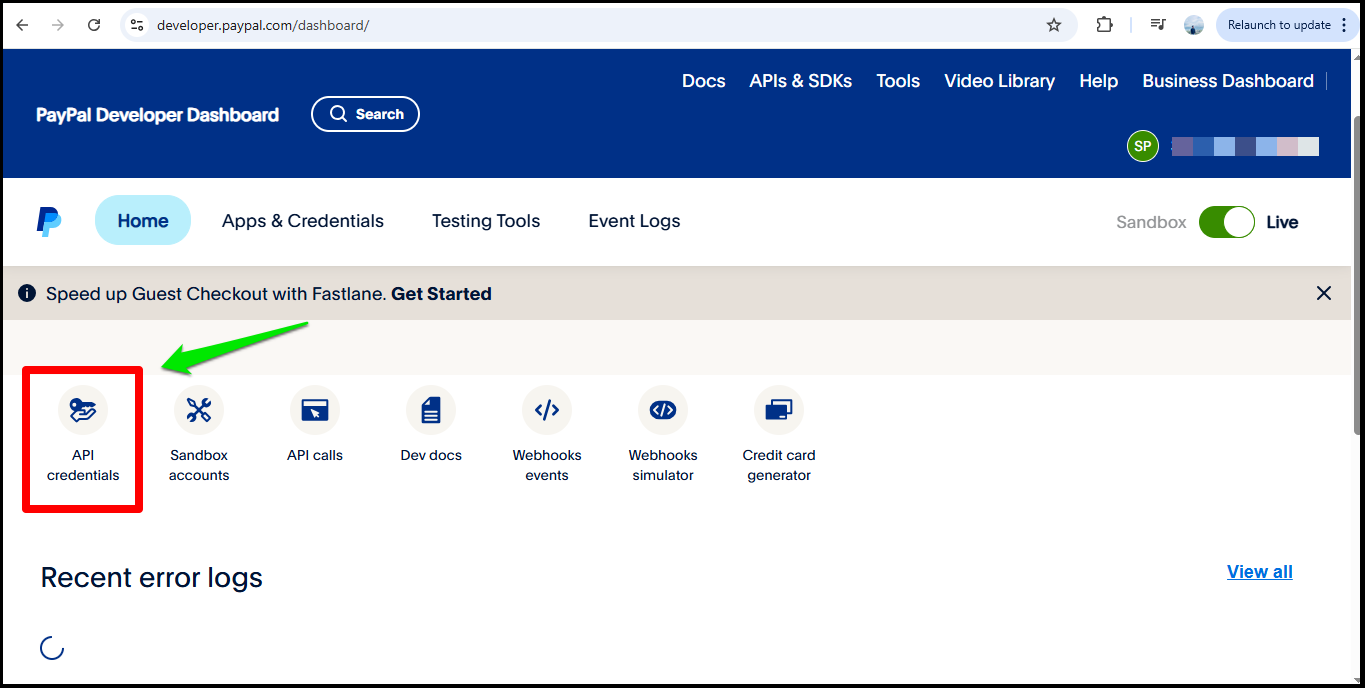Click the info icon in Fastlane banner
Screen dimensions: 1365x688
27,293
